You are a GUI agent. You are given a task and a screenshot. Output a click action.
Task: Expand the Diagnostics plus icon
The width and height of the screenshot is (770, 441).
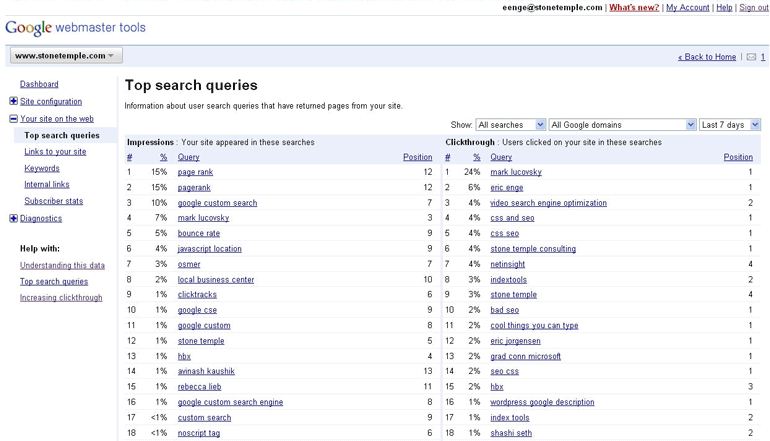pyautogui.click(x=13, y=219)
